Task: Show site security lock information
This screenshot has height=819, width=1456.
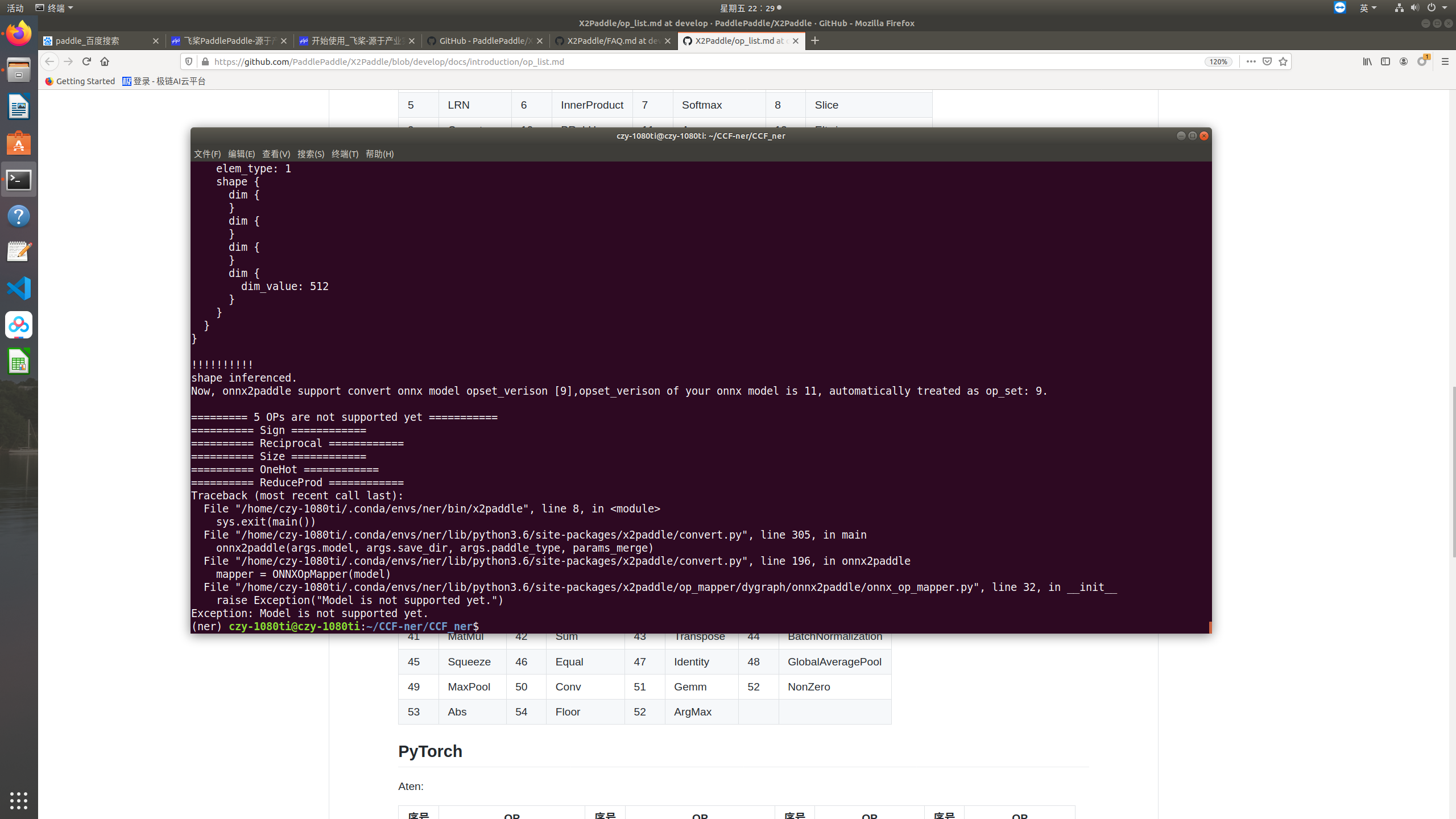Action: click(x=205, y=61)
